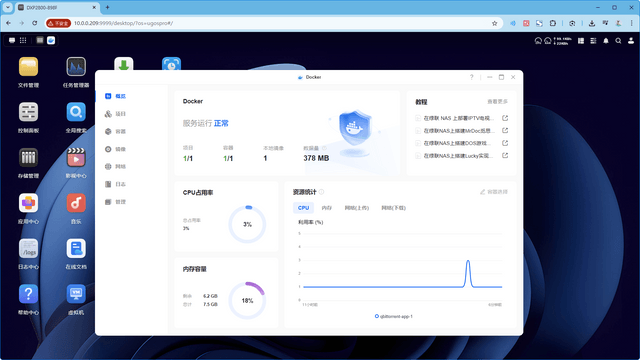Open 在线文档 online docs desktop icon
Screen dimensions: 640x360
[76, 249]
